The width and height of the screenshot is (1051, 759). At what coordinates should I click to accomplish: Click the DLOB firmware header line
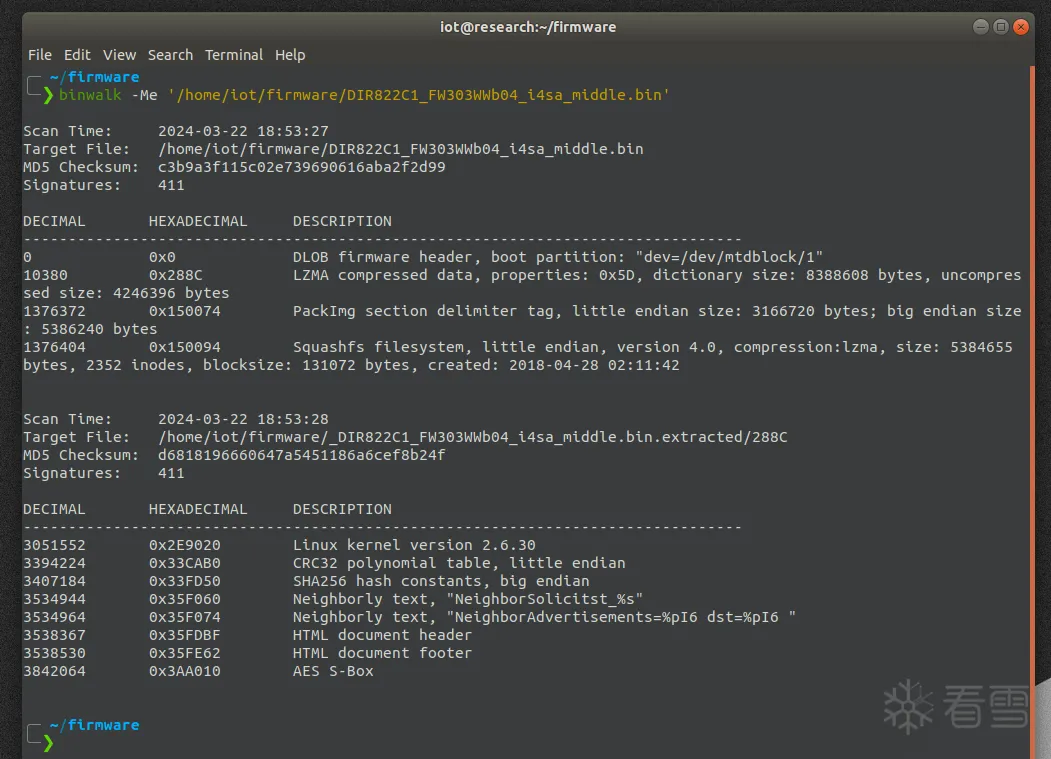558,257
